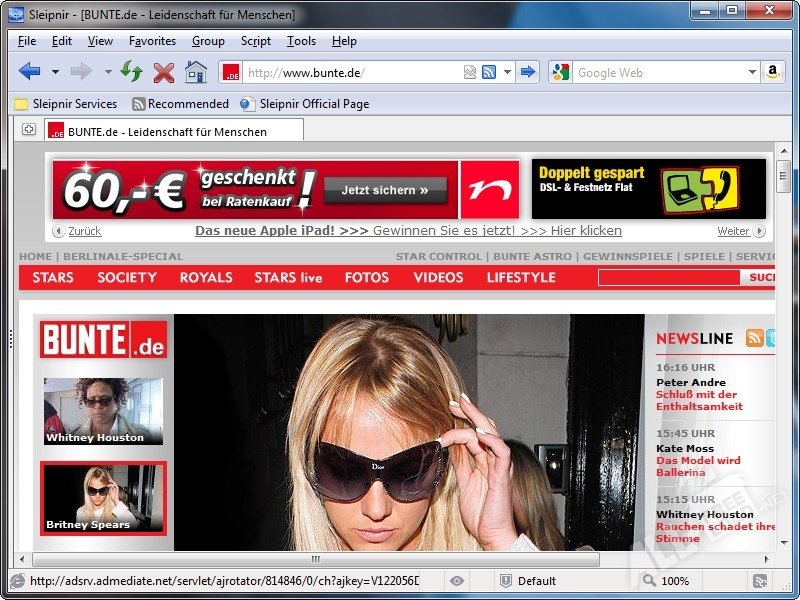Viewport: 800px width, 600px height.
Task: Open the Favorites menu
Action: click(x=152, y=41)
